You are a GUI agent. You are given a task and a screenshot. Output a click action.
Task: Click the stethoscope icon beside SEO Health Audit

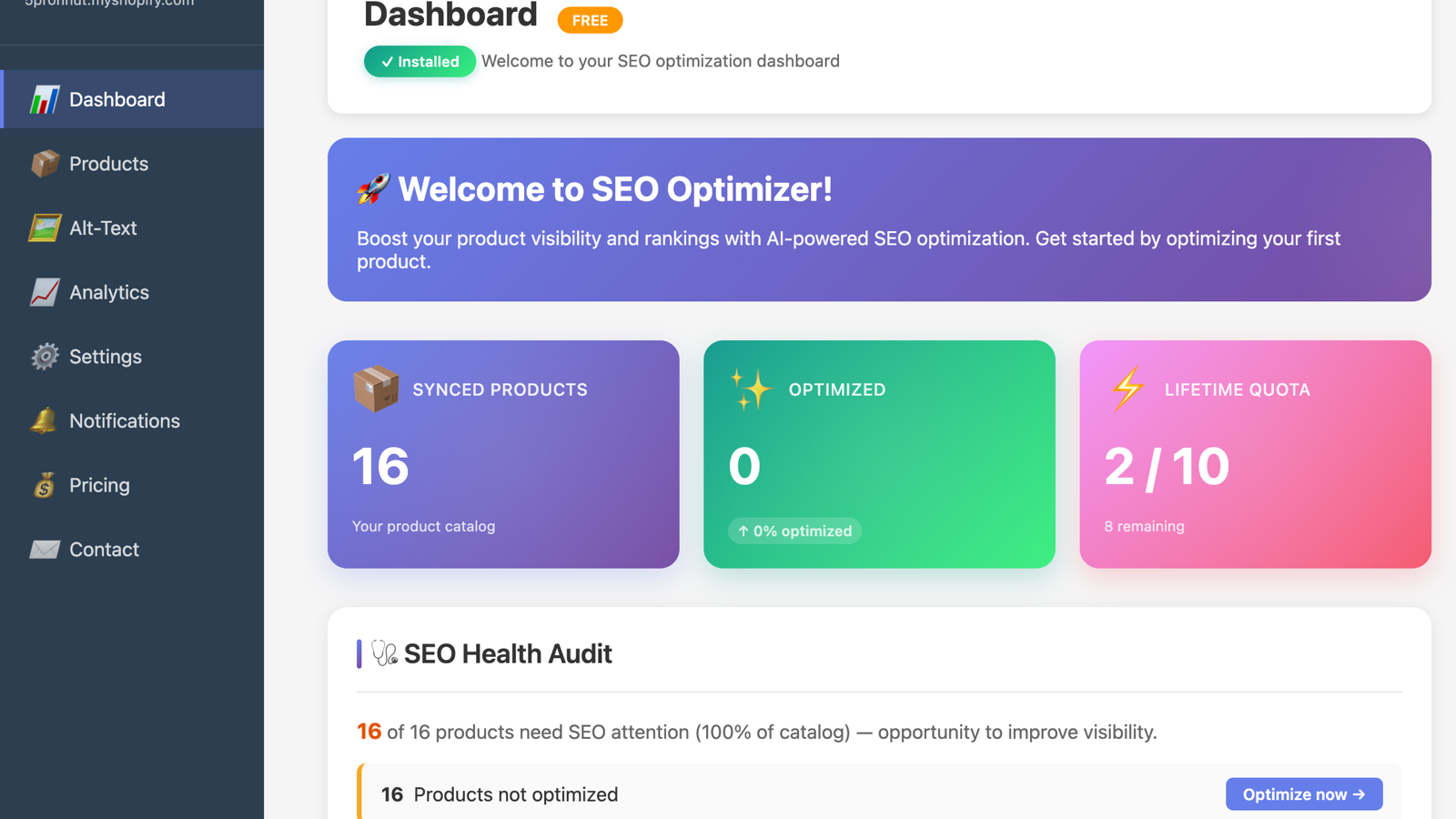pos(384,653)
